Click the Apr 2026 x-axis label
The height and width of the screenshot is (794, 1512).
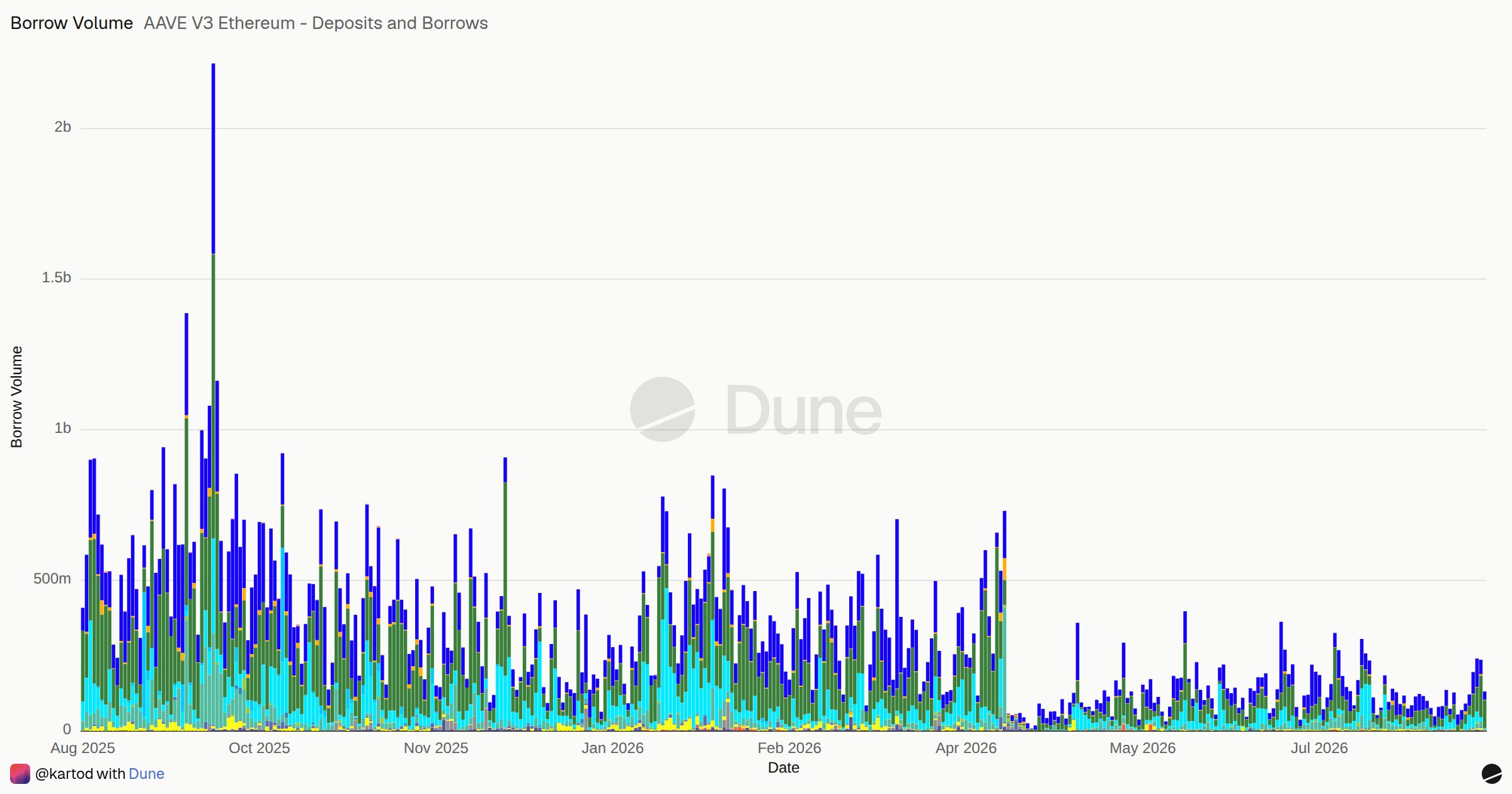click(966, 748)
